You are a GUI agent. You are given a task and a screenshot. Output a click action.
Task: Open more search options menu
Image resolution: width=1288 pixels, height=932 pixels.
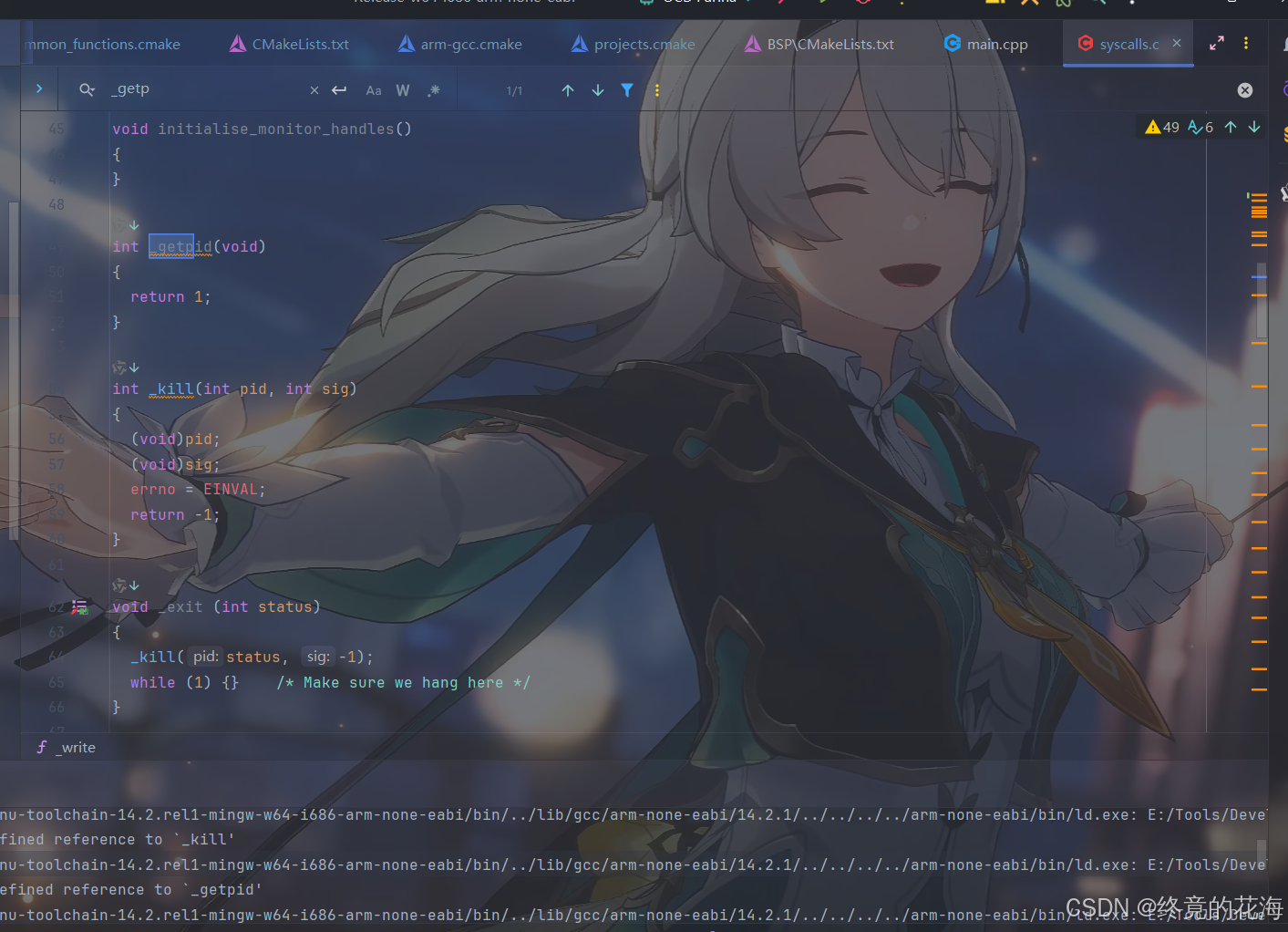pos(657,90)
